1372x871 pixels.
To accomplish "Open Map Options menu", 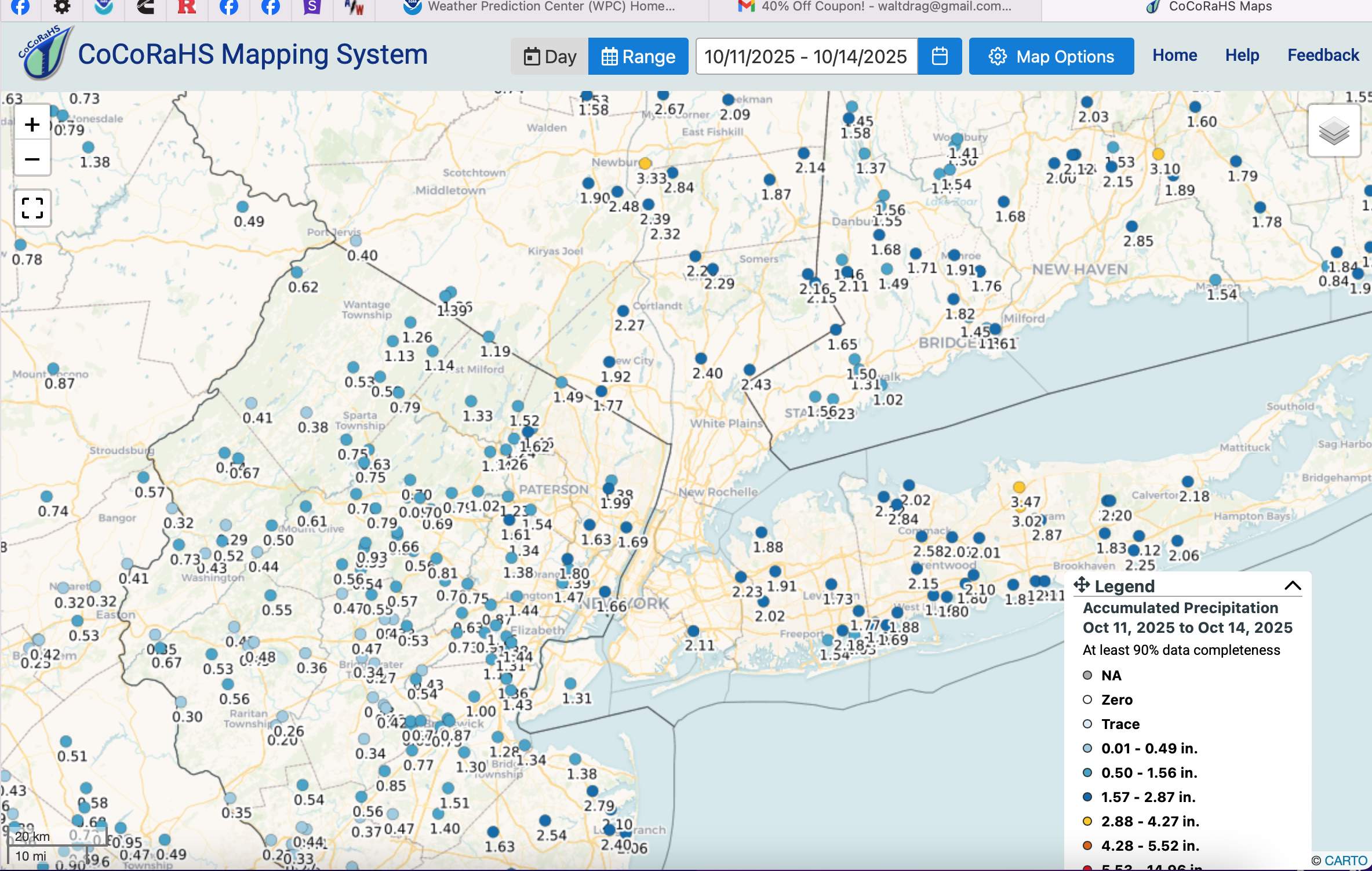I will click(1051, 56).
